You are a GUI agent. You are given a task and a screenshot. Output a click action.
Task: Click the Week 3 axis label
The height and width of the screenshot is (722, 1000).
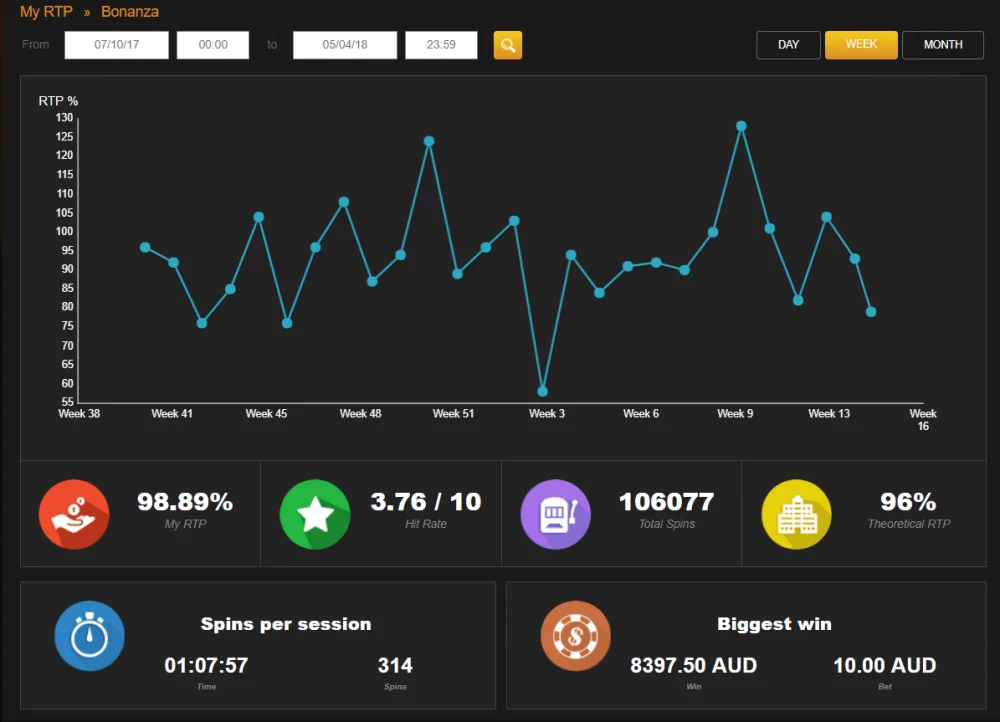547,413
